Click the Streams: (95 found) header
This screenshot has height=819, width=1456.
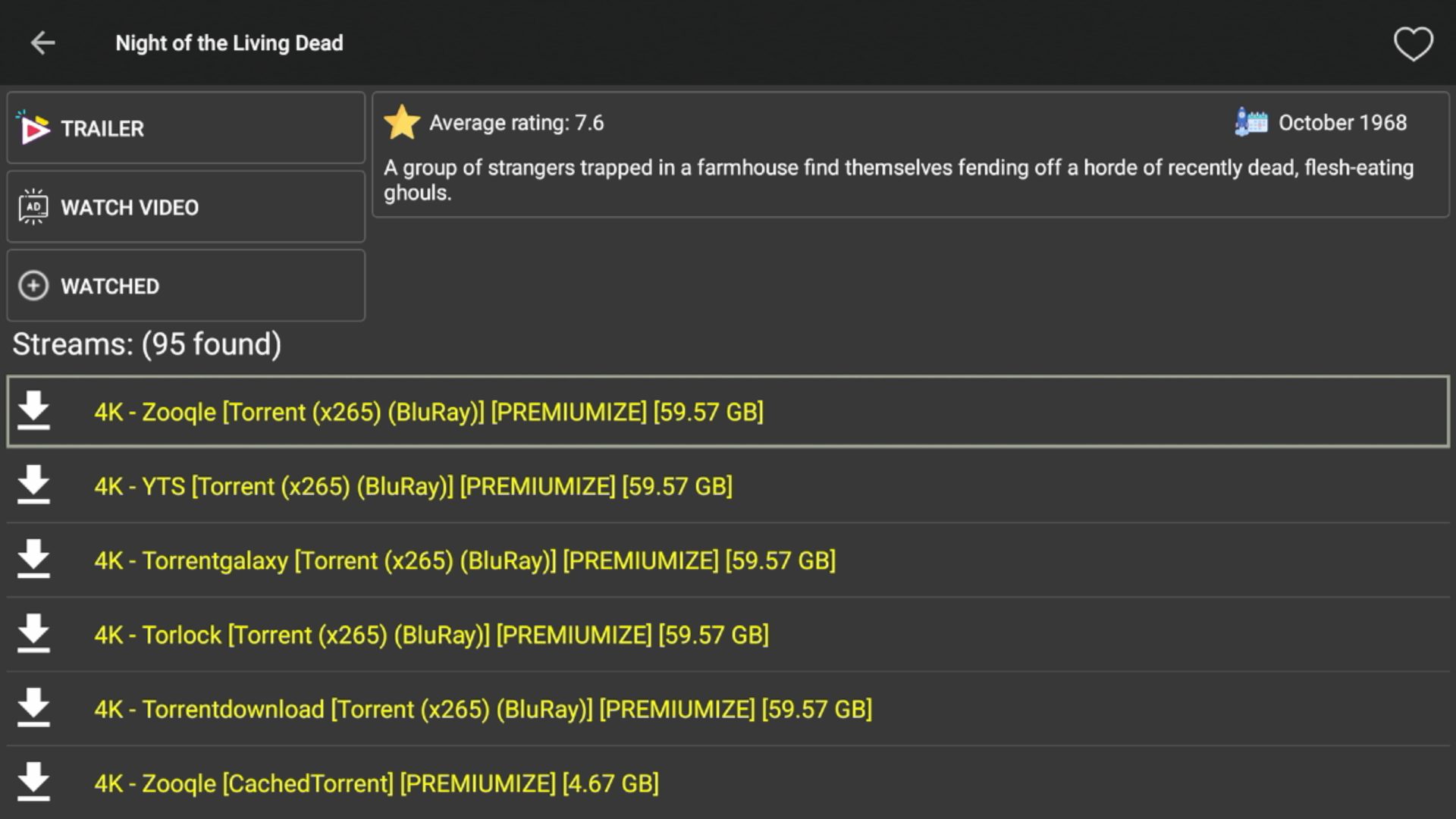(146, 345)
